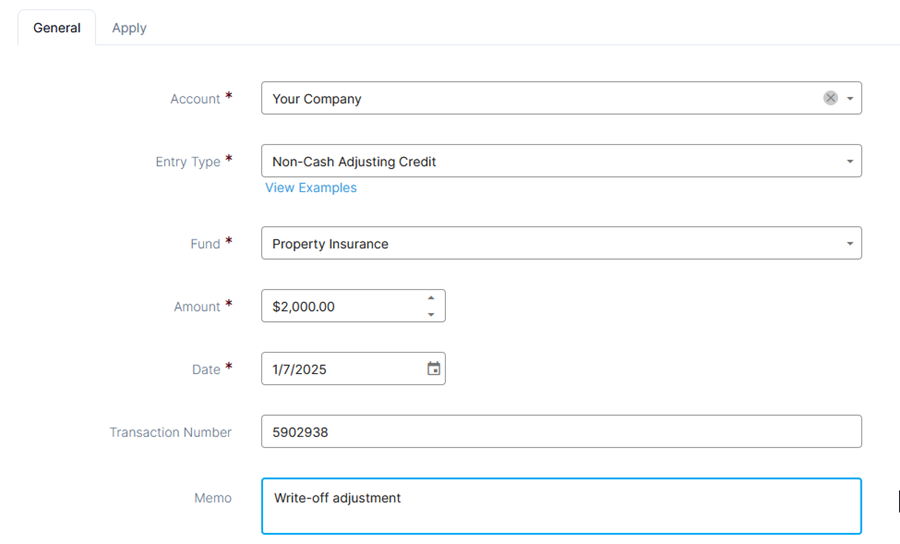This screenshot has height=544, width=900.
Task: Click the Transaction Number label
Action: [x=170, y=432]
